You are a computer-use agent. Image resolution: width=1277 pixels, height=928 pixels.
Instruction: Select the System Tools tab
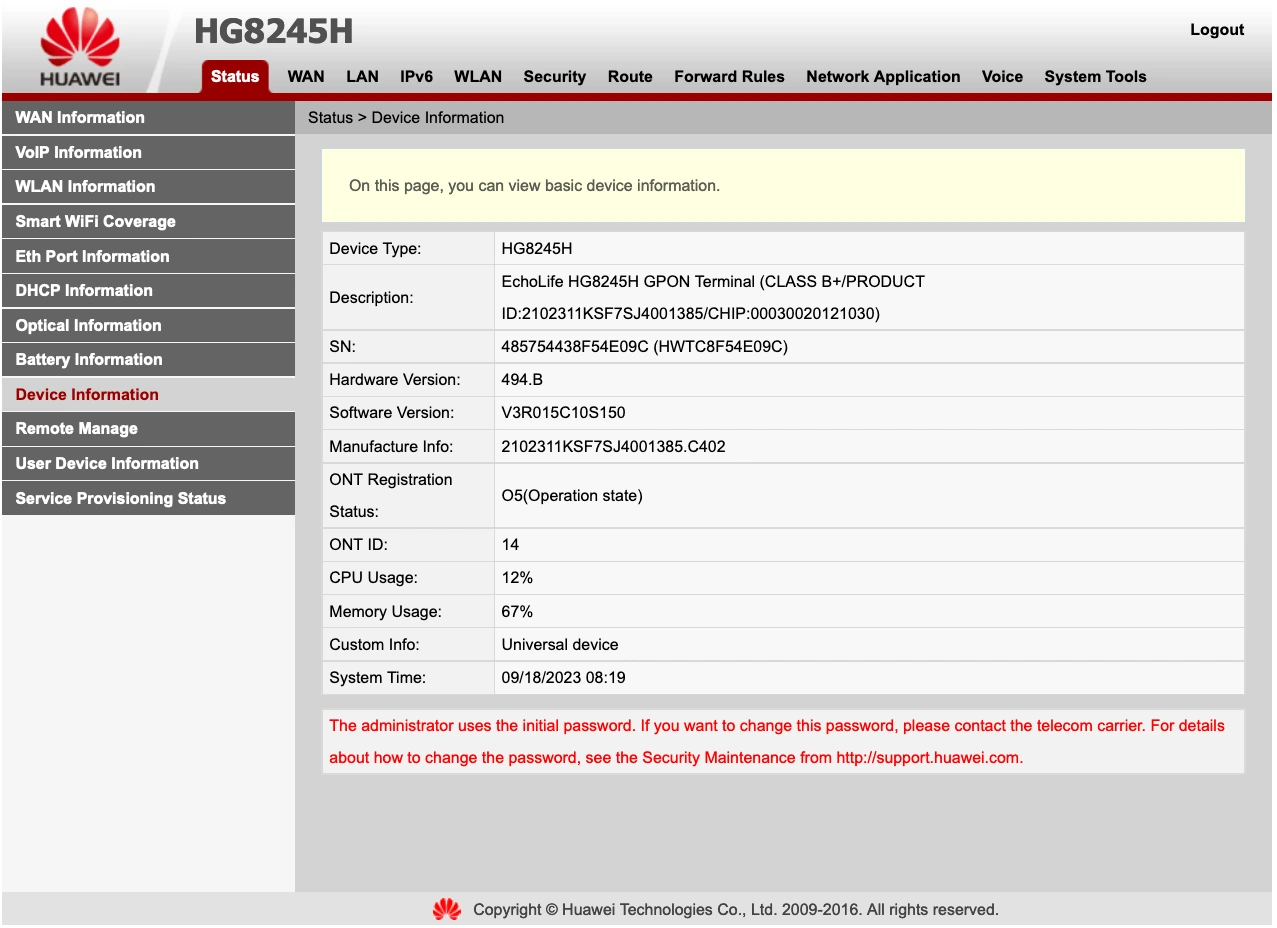1095,77
